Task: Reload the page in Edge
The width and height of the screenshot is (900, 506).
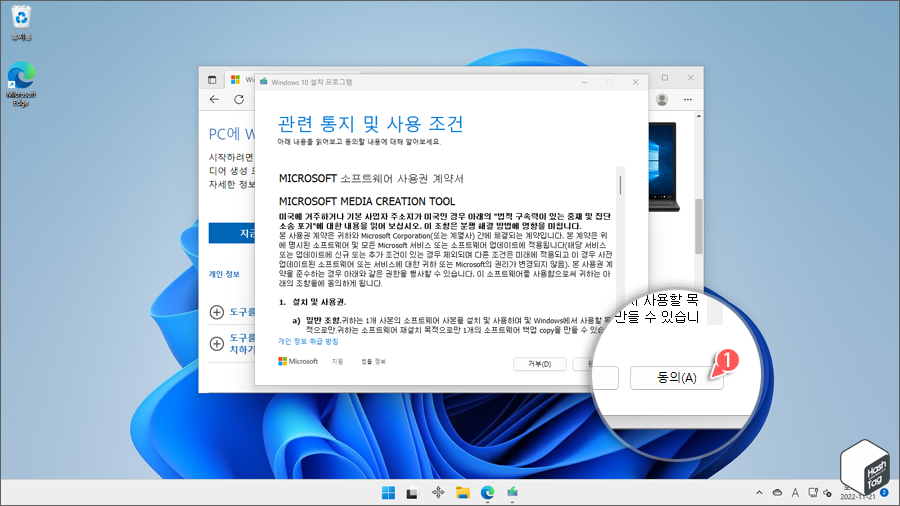Action: click(x=239, y=99)
